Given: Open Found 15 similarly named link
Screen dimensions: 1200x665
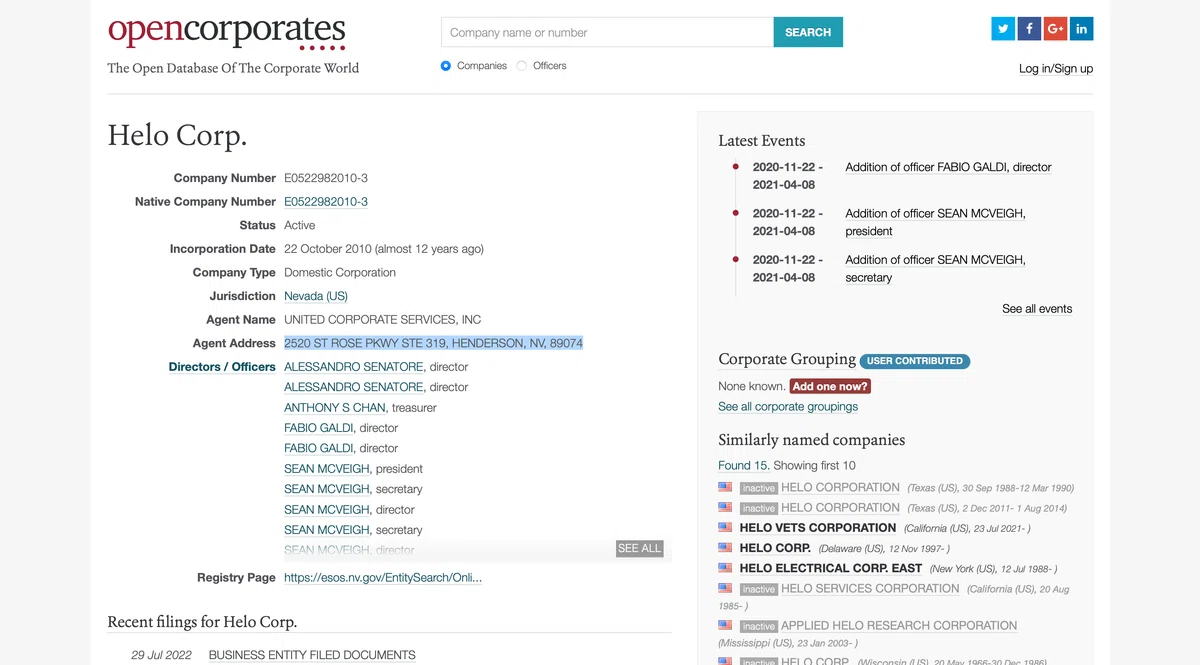Looking at the screenshot, I should pyautogui.click(x=743, y=465).
